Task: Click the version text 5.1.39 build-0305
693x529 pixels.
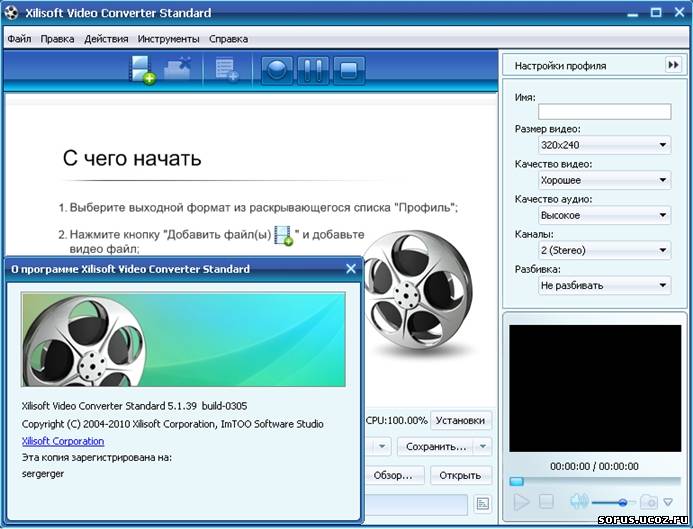Action: (207, 406)
